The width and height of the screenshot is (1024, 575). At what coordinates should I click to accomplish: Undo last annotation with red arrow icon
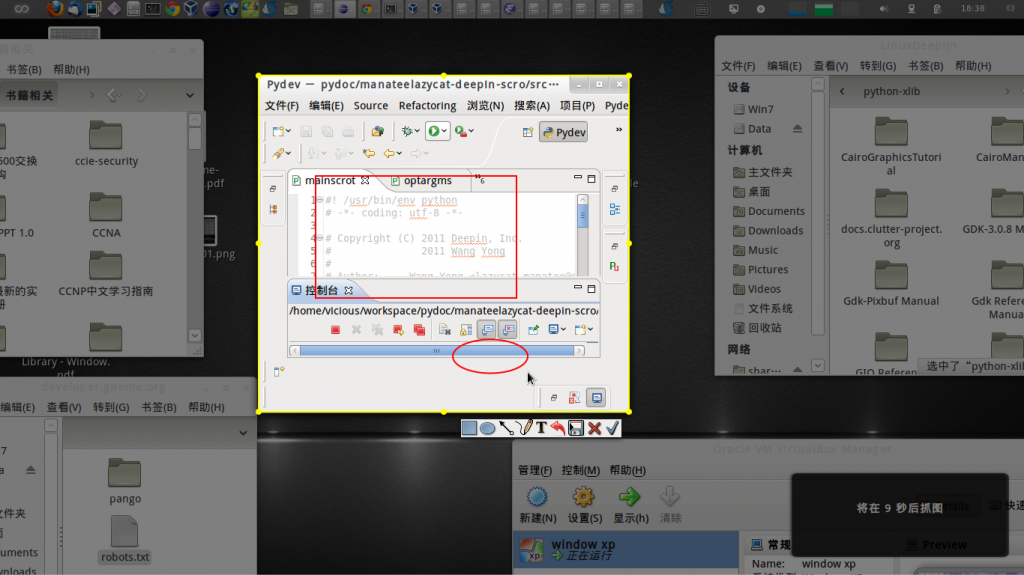(557, 428)
